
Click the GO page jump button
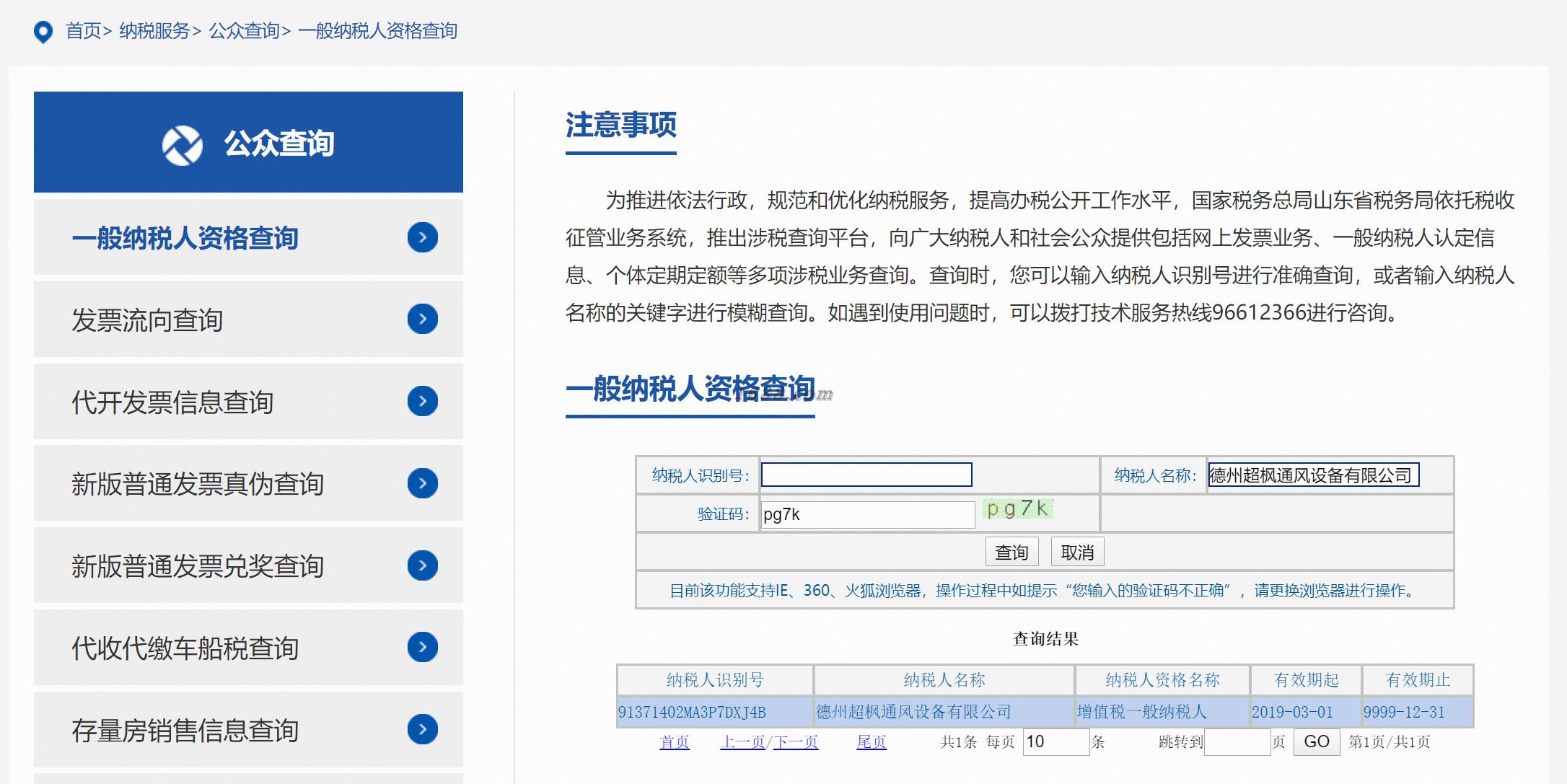pos(1316,741)
